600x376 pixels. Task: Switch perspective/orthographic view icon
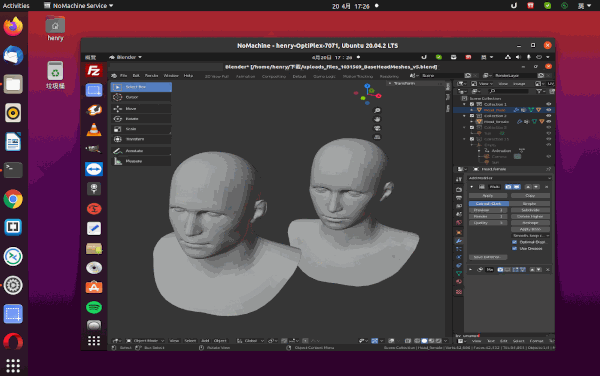[x=377, y=137]
